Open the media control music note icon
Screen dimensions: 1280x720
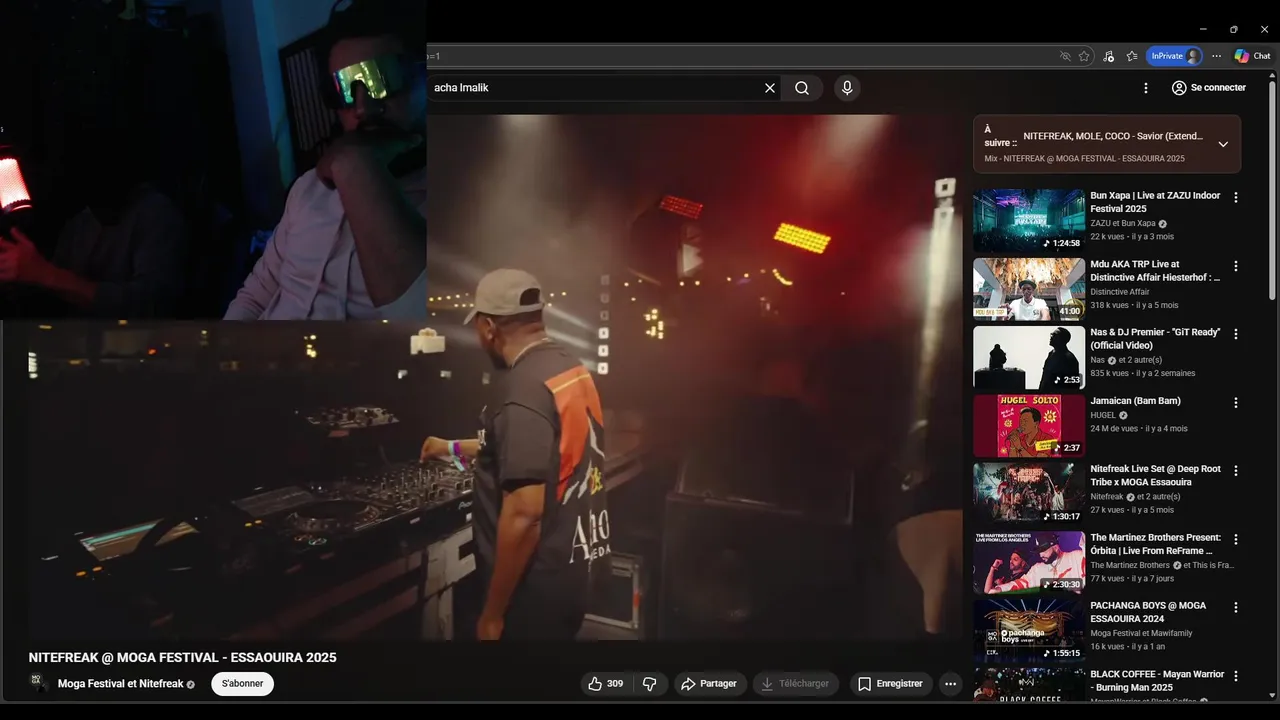[1108, 56]
